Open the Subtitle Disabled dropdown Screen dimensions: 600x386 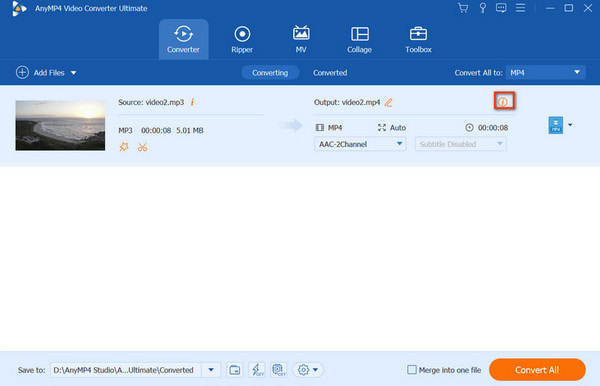coord(461,144)
